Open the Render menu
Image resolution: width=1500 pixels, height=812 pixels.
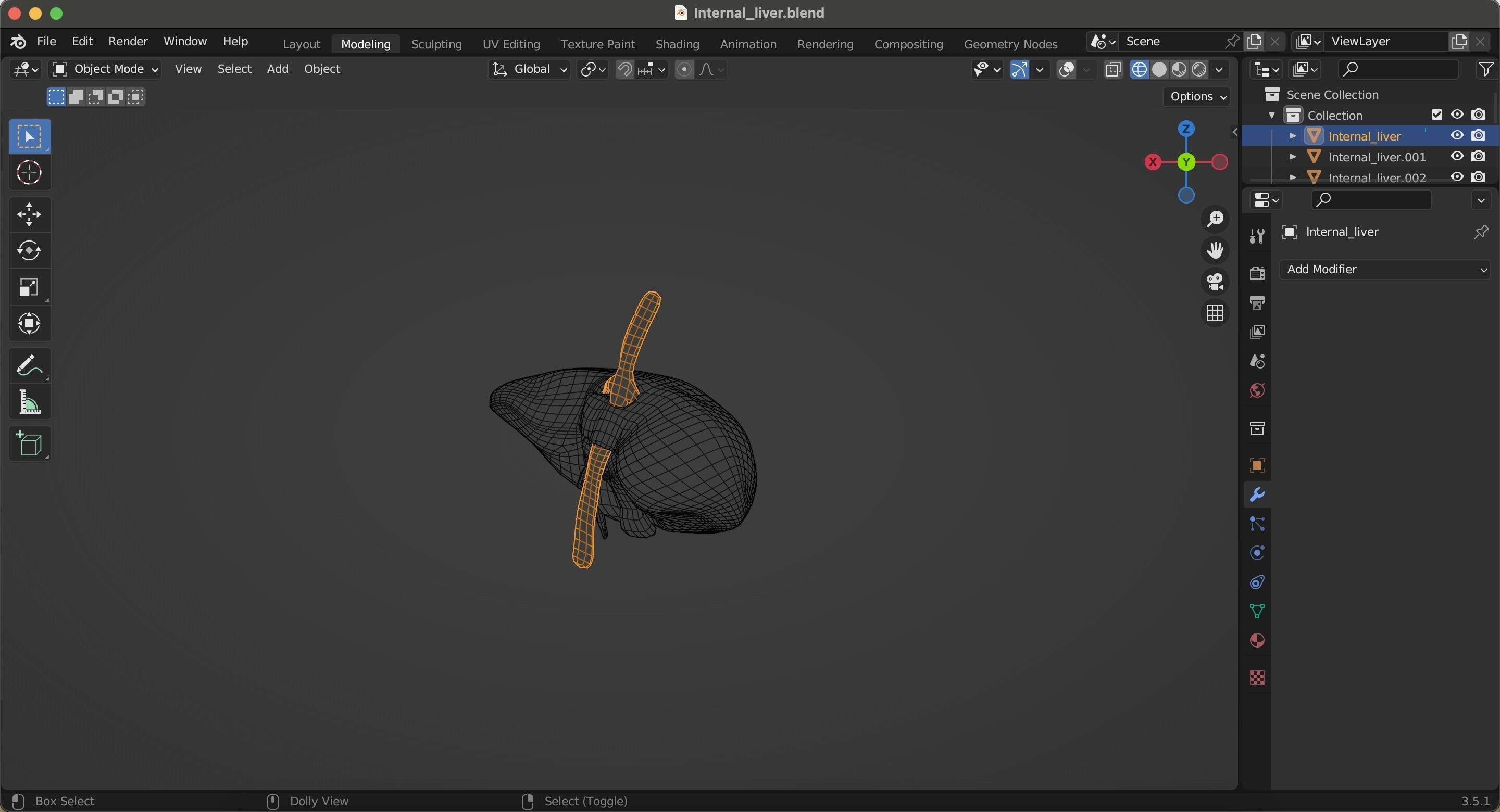pyautogui.click(x=128, y=41)
